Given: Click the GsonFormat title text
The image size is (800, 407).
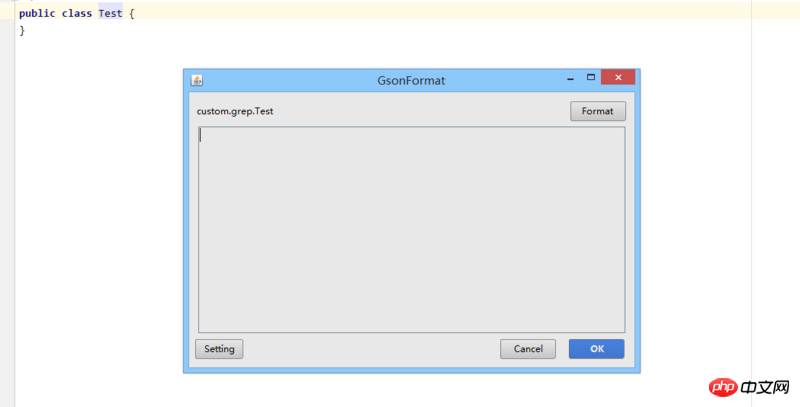Looking at the screenshot, I should coord(411,81).
